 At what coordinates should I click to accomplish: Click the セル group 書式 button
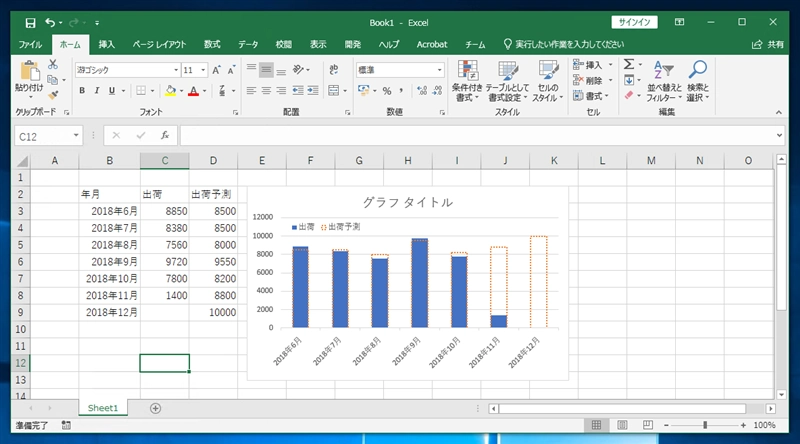pyautogui.click(x=592, y=95)
